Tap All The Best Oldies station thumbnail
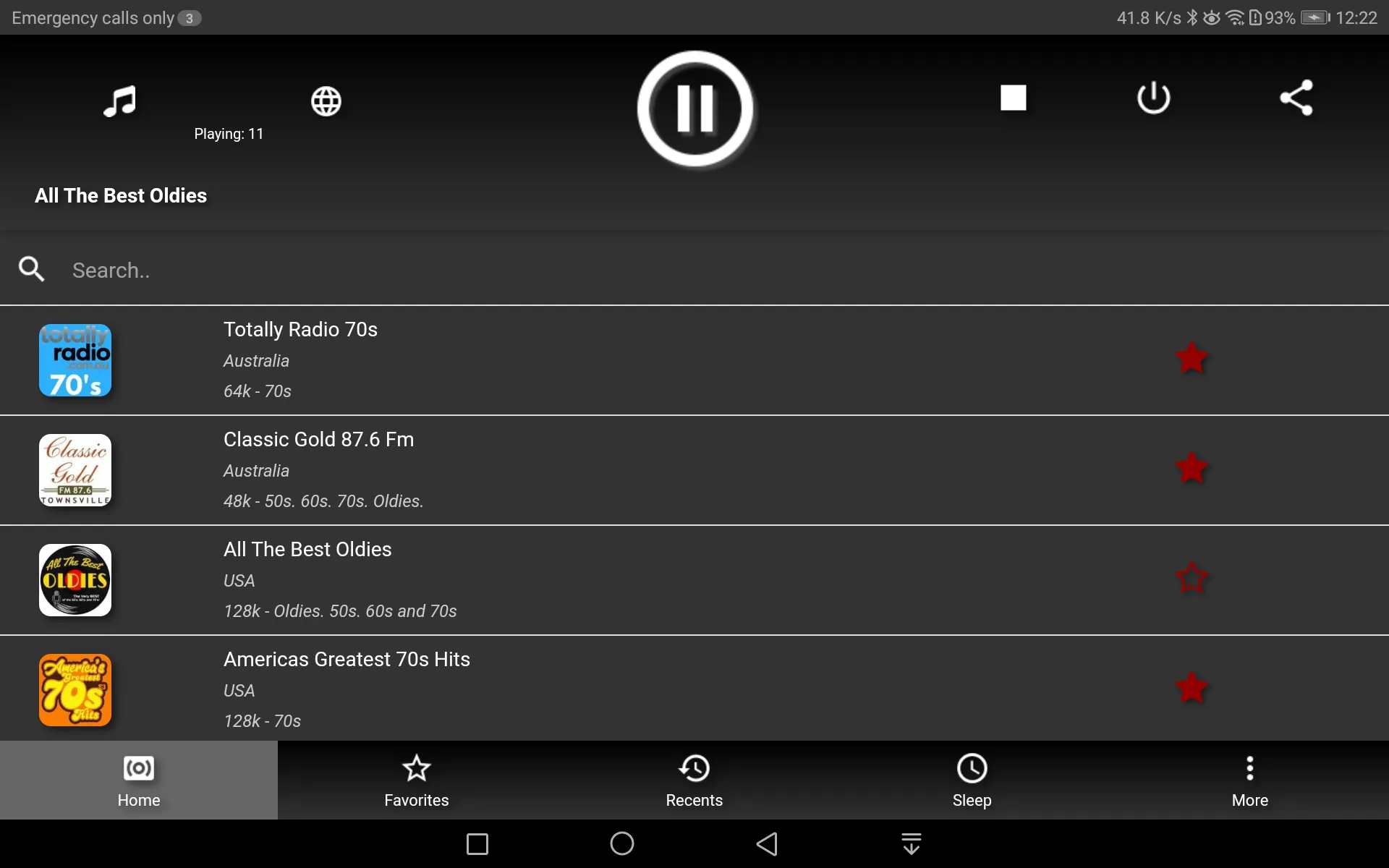Screen dimensions: 1389x868 tap(75, 579)
